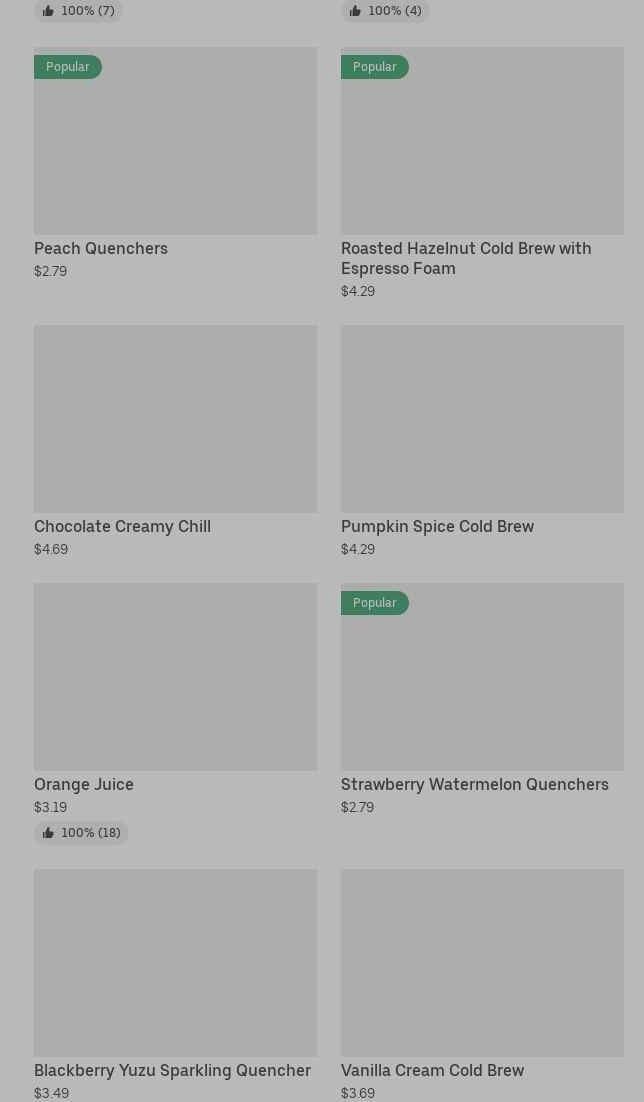This screenshot has width=644, height=1102.
Task: Open Blackberry Yuzu Sparkling Quencher image
Action: pos(175,962)
